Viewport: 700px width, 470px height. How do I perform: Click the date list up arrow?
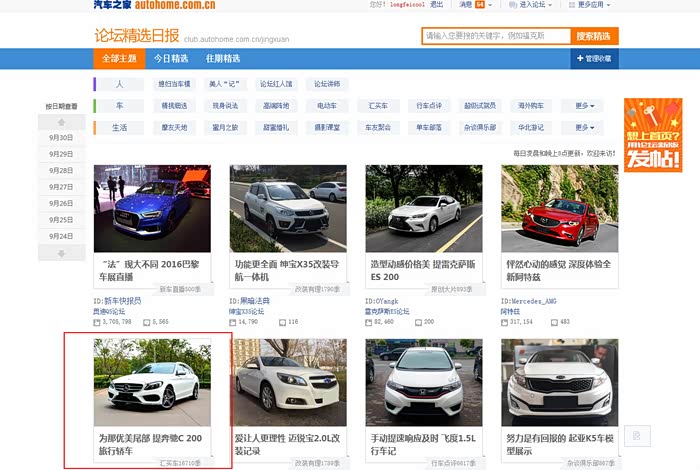click(62, 122)
